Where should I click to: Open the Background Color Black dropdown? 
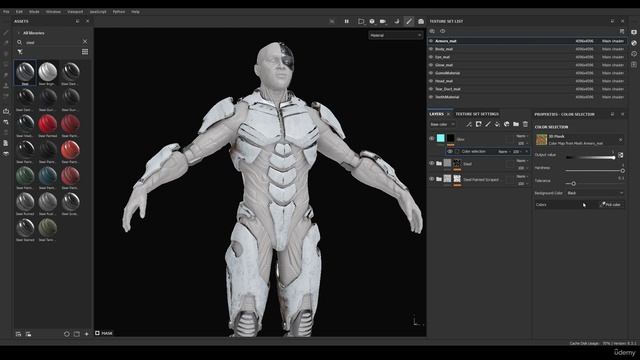(x=595, y=193)
